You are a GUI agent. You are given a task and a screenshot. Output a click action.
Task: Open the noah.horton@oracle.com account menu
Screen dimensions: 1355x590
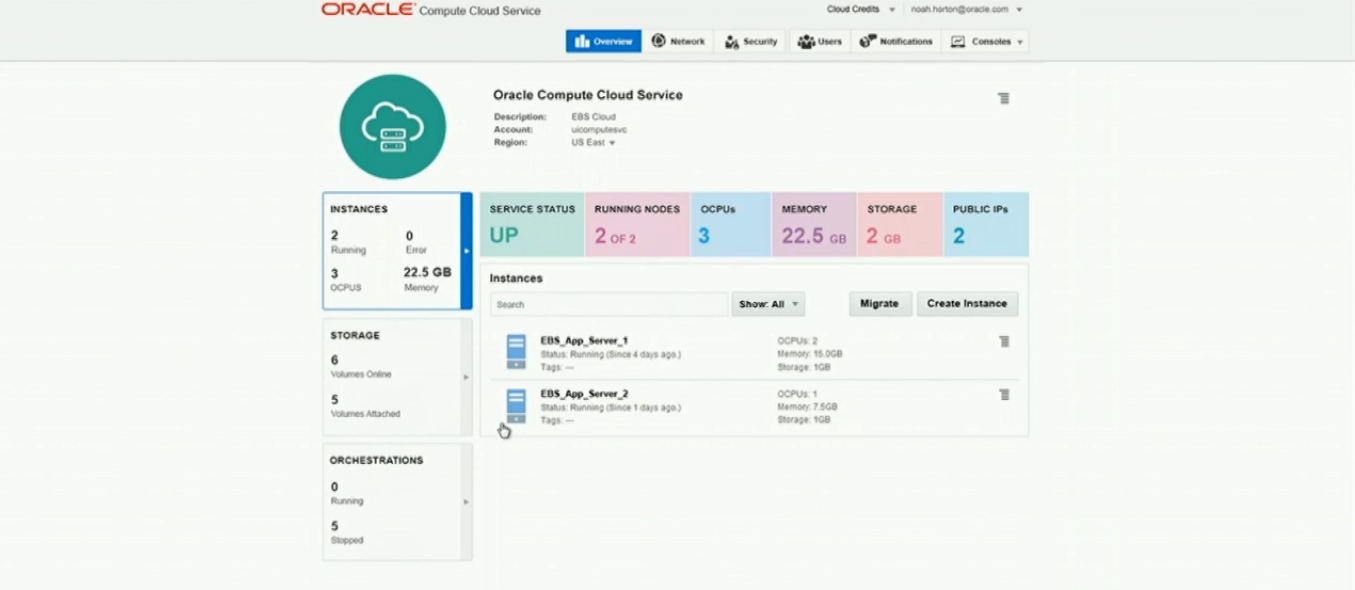[966, 9]
